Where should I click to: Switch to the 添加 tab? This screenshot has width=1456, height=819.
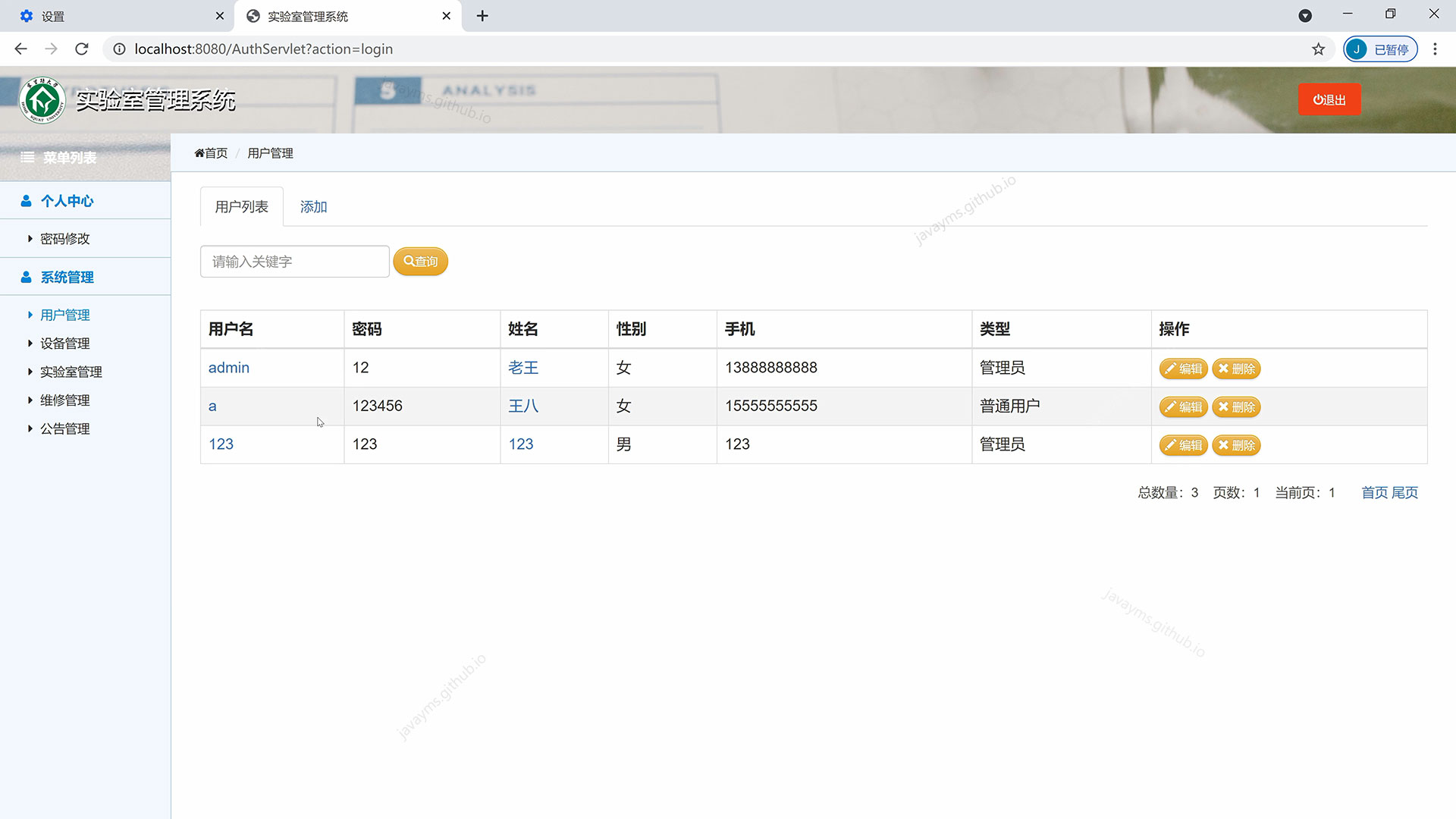point(312,206)
